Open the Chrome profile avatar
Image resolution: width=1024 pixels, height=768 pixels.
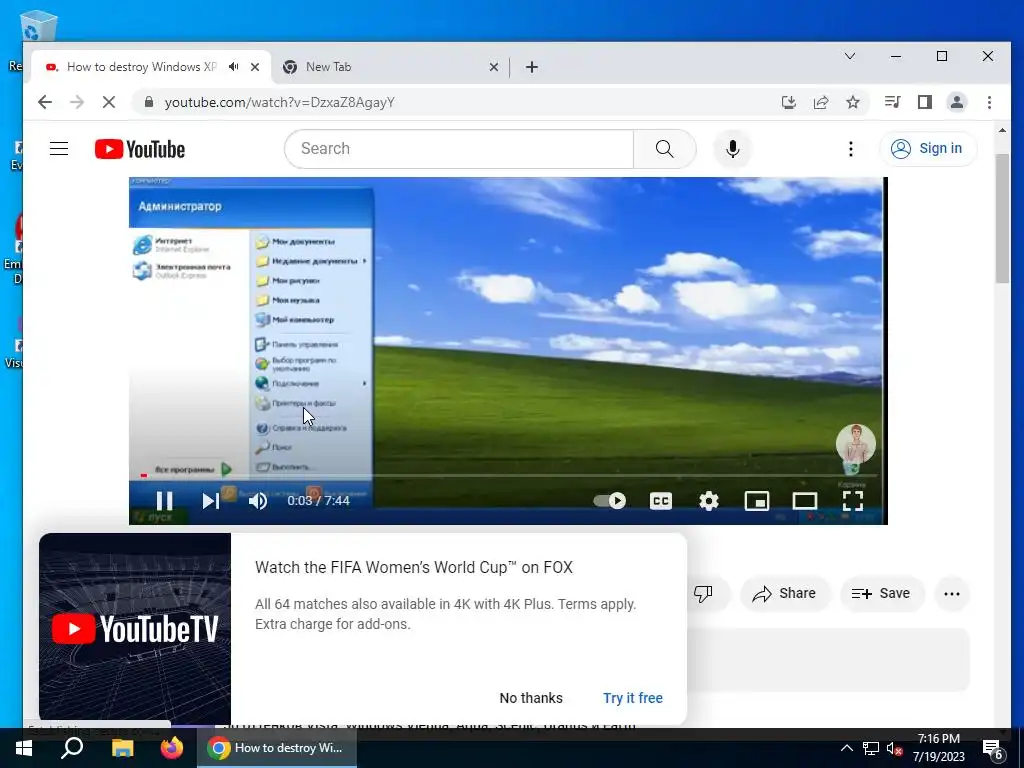(x=957, y=102)
